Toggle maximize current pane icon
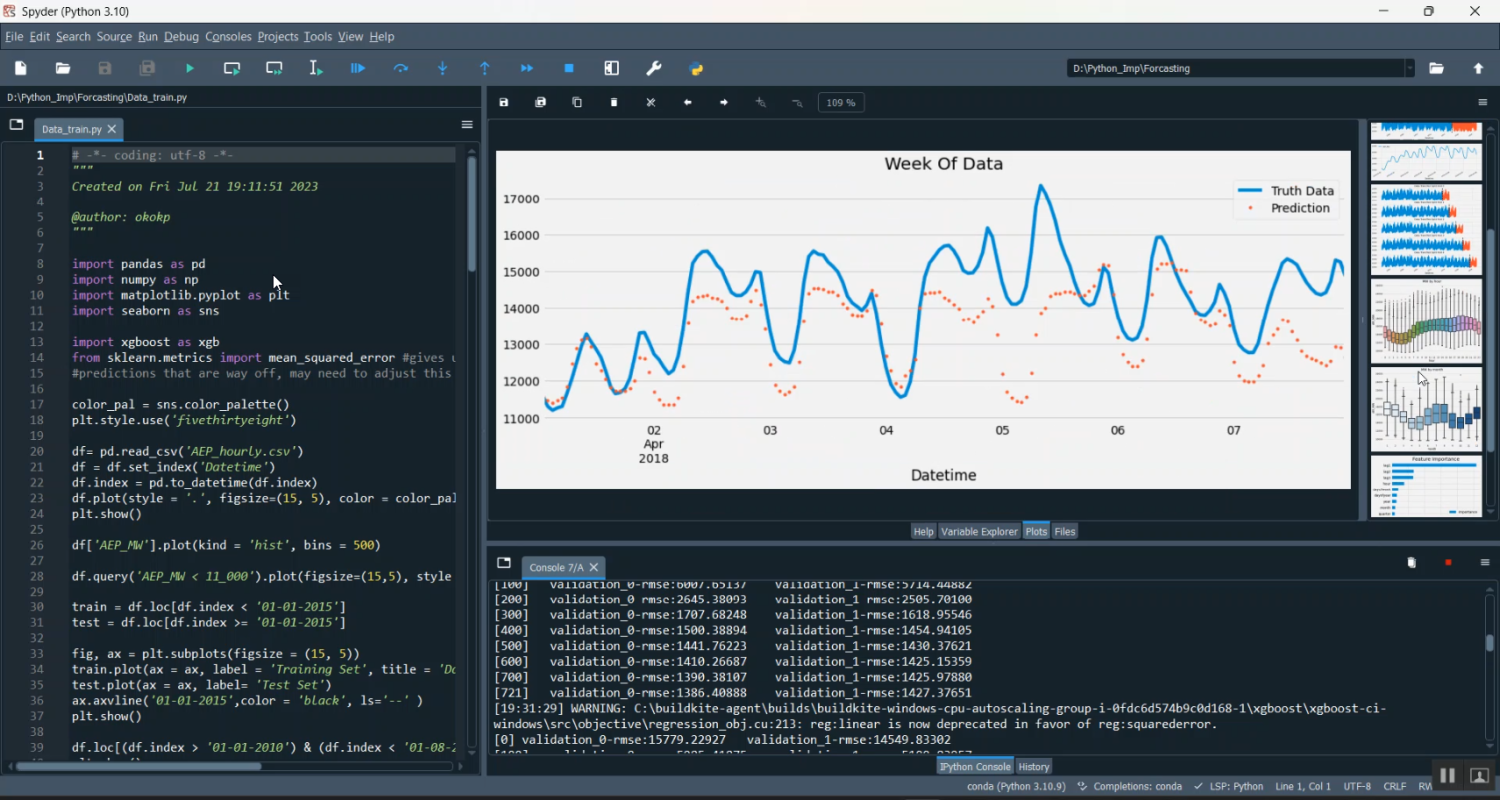This screenshot has width=1500, height=800. click(x=612, y=69)
